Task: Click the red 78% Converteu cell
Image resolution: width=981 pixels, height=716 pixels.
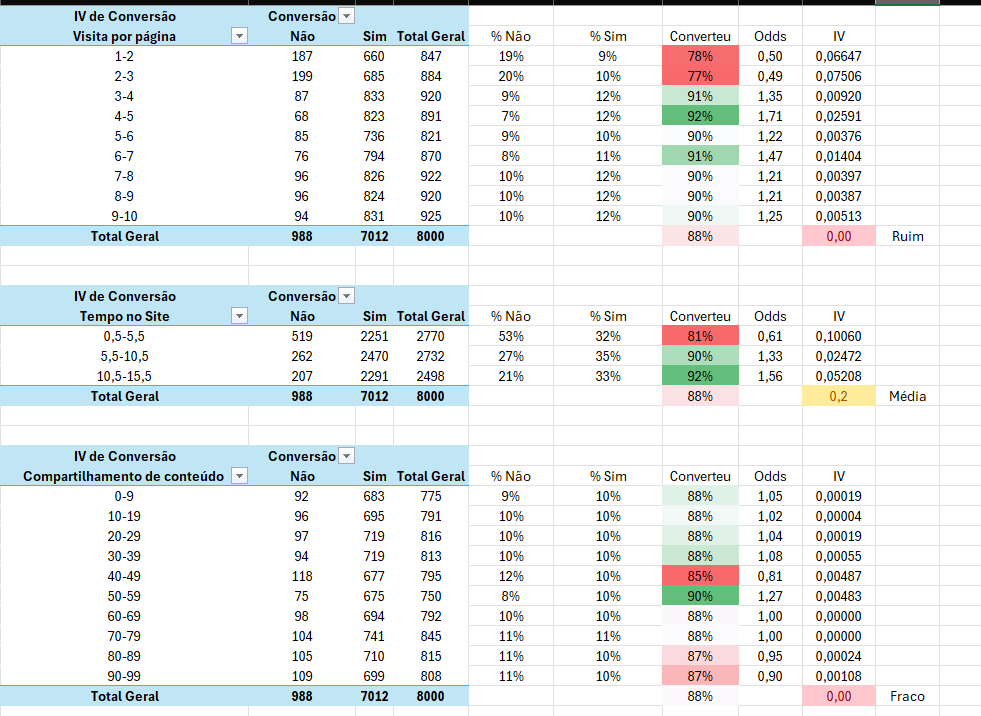Action: click(x=700, y=56)
